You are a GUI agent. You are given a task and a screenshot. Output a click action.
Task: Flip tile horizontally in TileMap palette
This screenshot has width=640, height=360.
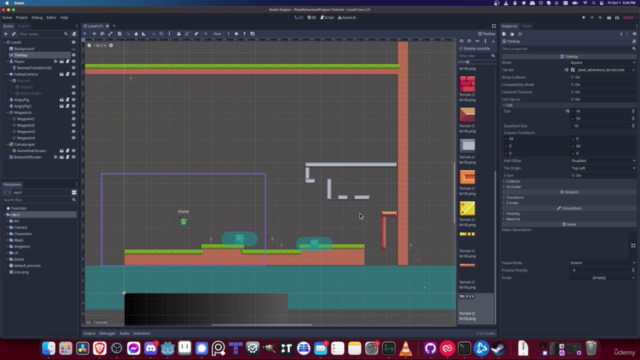click(477, 41)
